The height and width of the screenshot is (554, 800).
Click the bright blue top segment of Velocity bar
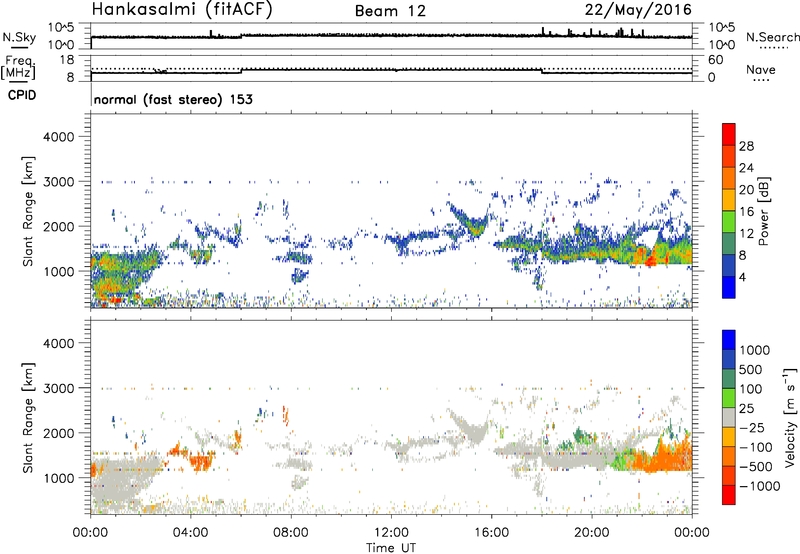[x=729, y=340]
